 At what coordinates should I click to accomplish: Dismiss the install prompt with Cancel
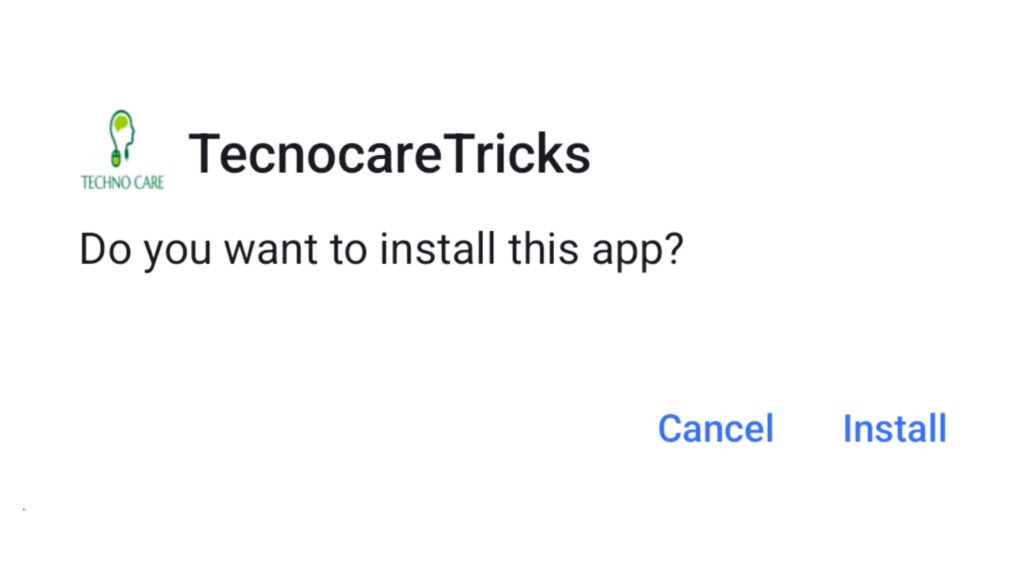716,428
